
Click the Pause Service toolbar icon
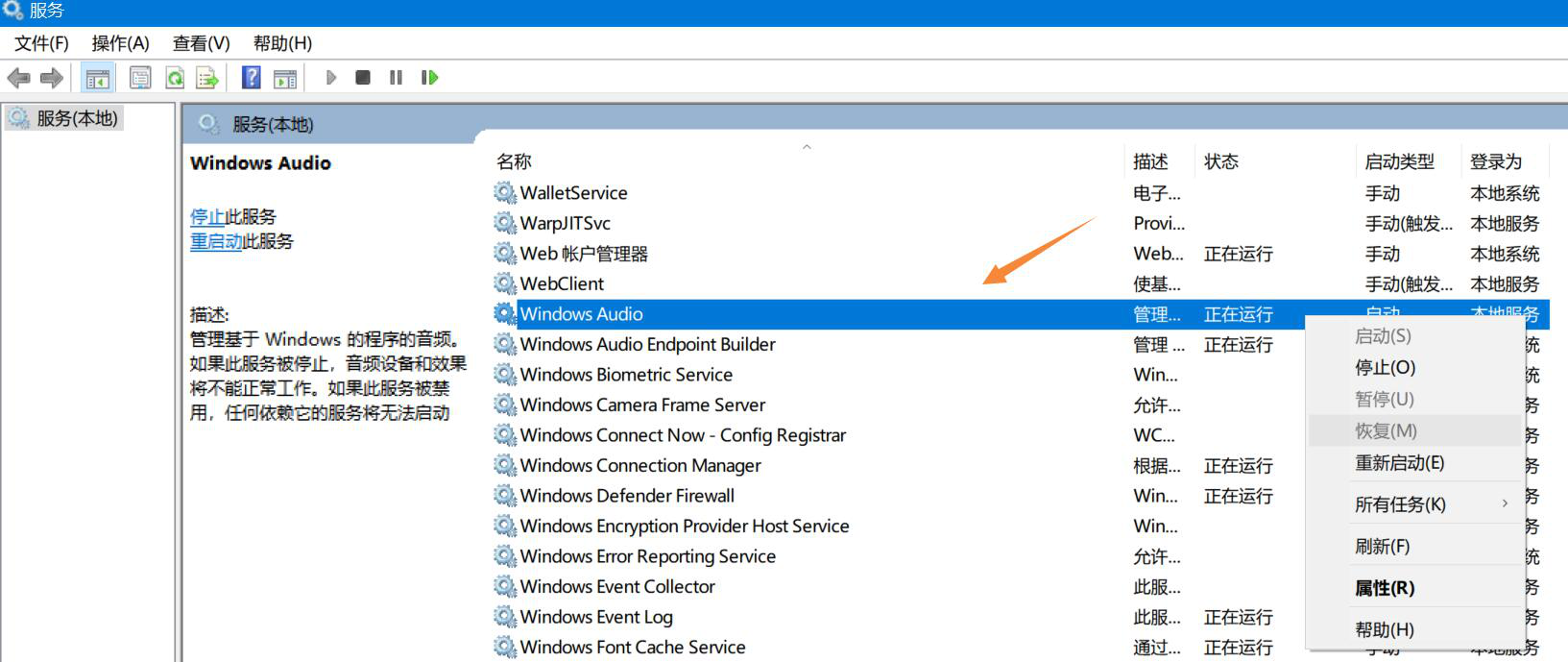(x=396, y=78)
